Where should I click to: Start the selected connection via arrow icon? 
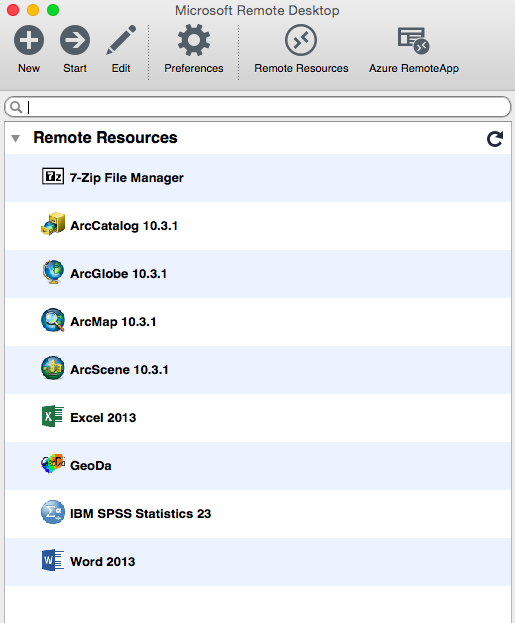tap(75, 40)
